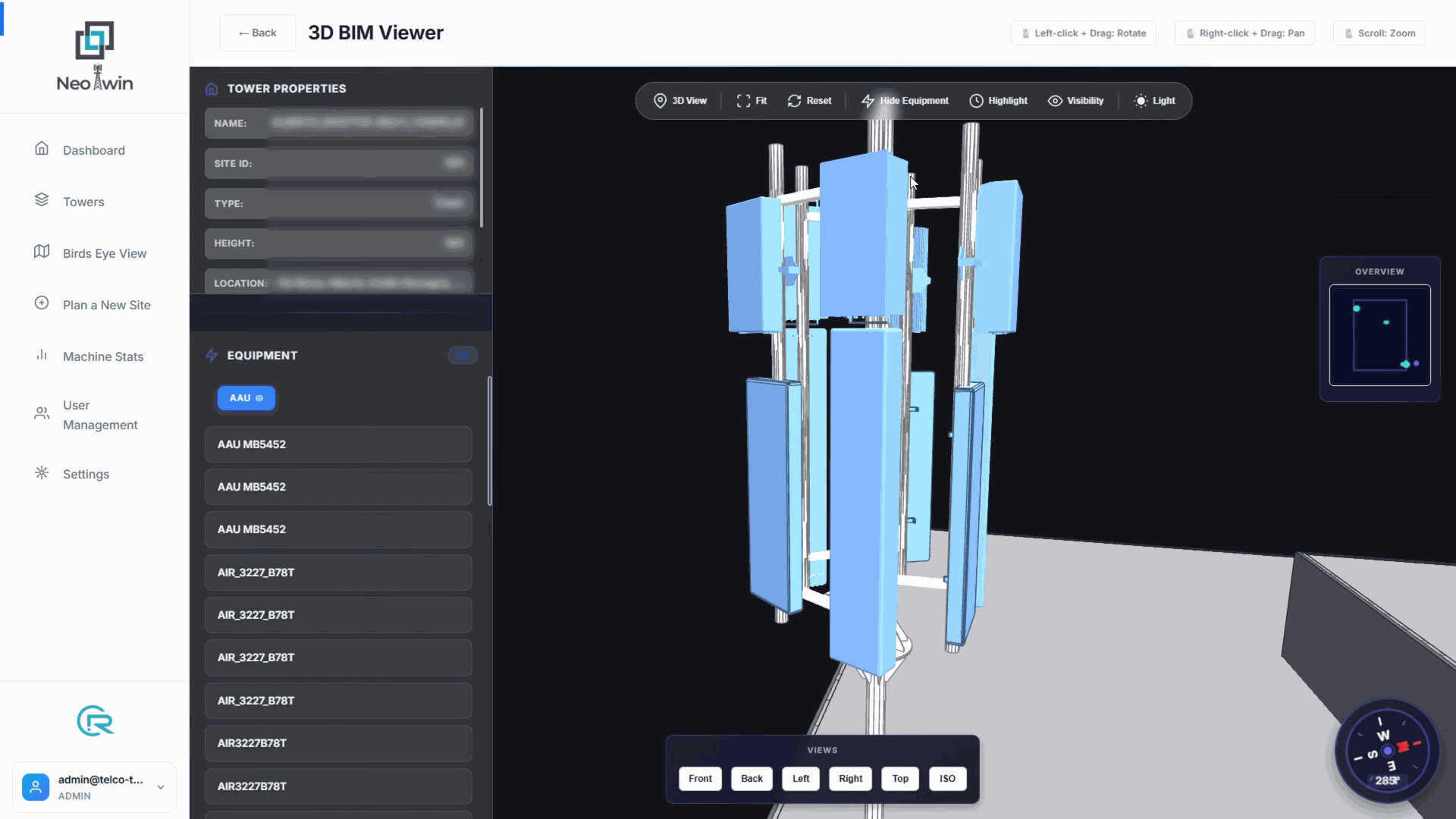This screenshot has width=1456, height=819.
Task: Hide Equipment using toolbar toggle
Action: click(x=905, y=100)
